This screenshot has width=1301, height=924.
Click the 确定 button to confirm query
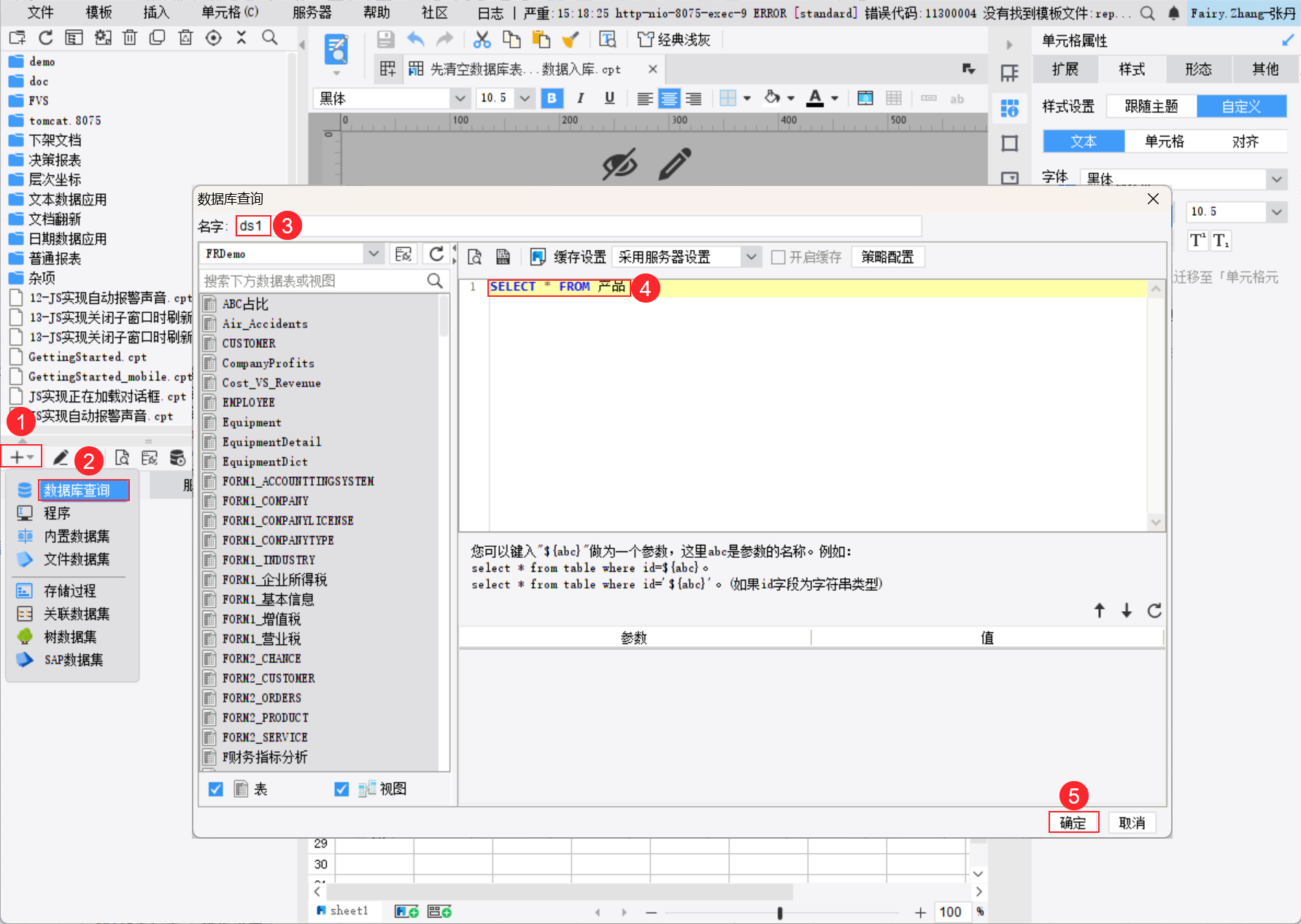pyautogui.click(x=1073, y=823)
